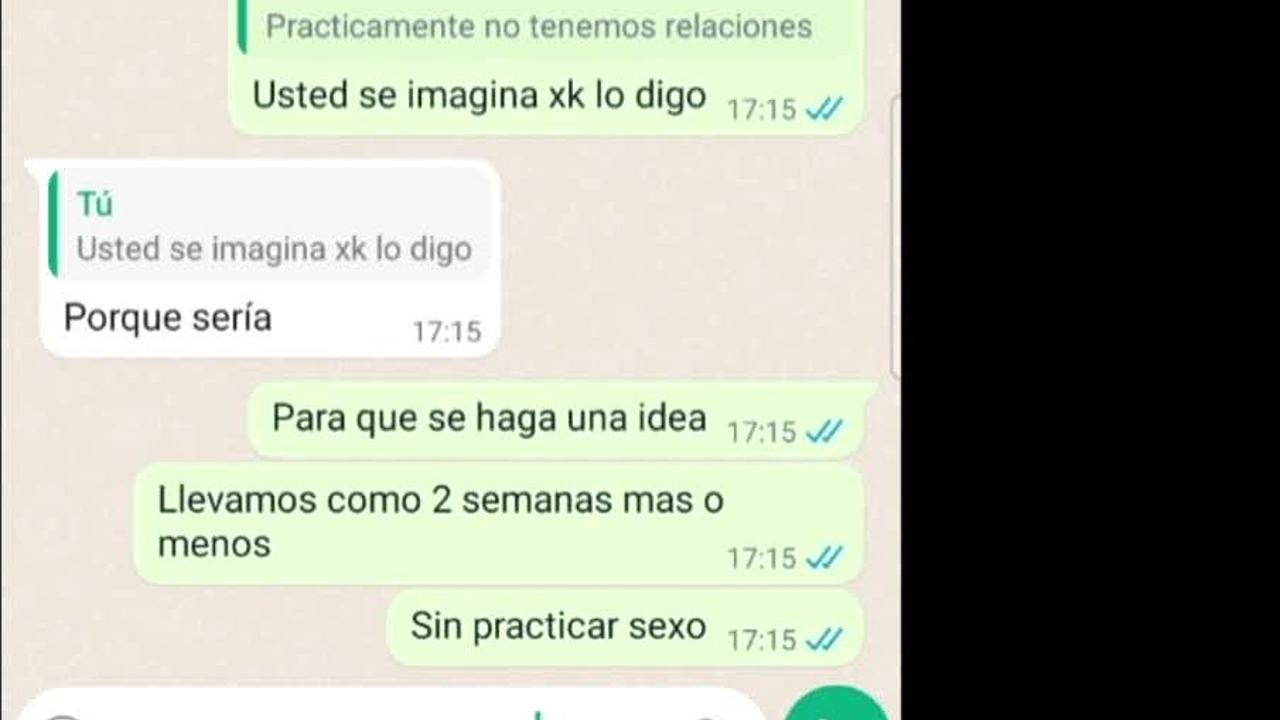
Task: Click 17:15 timestamp on 'Porque sería' message
Action: point(447,331)
